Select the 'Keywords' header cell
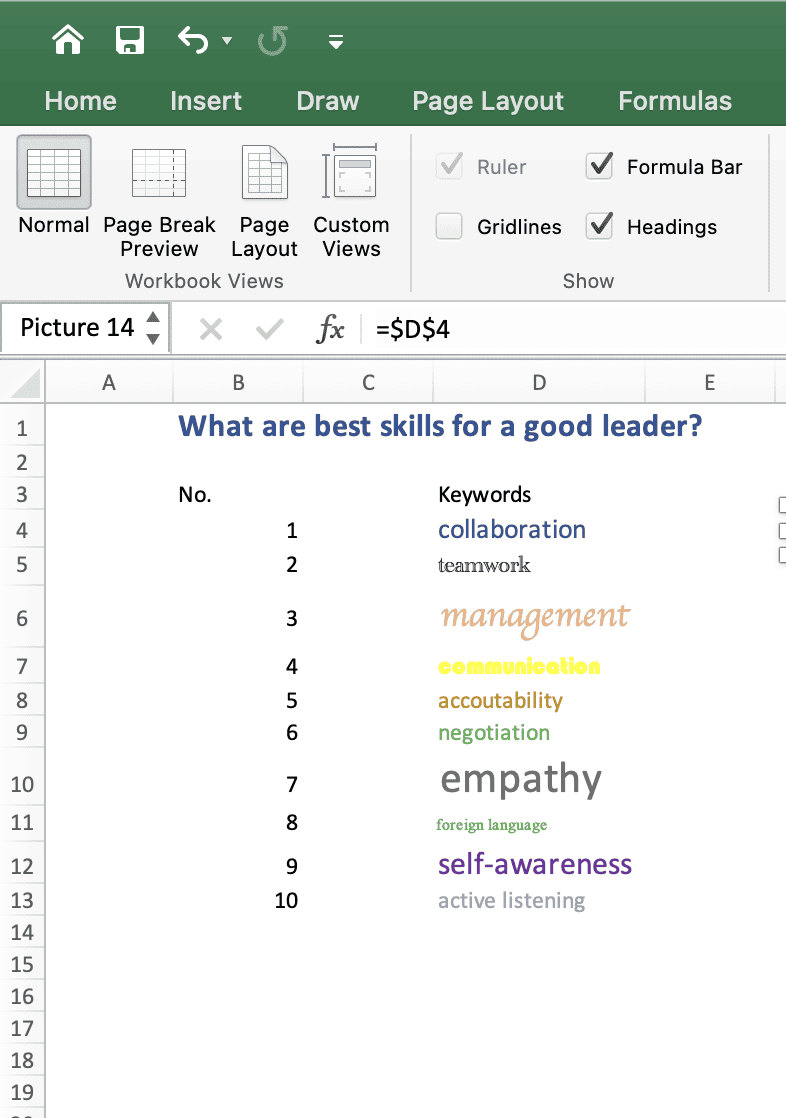Viewport: 786px width, 1118px height. pos(484,494)
